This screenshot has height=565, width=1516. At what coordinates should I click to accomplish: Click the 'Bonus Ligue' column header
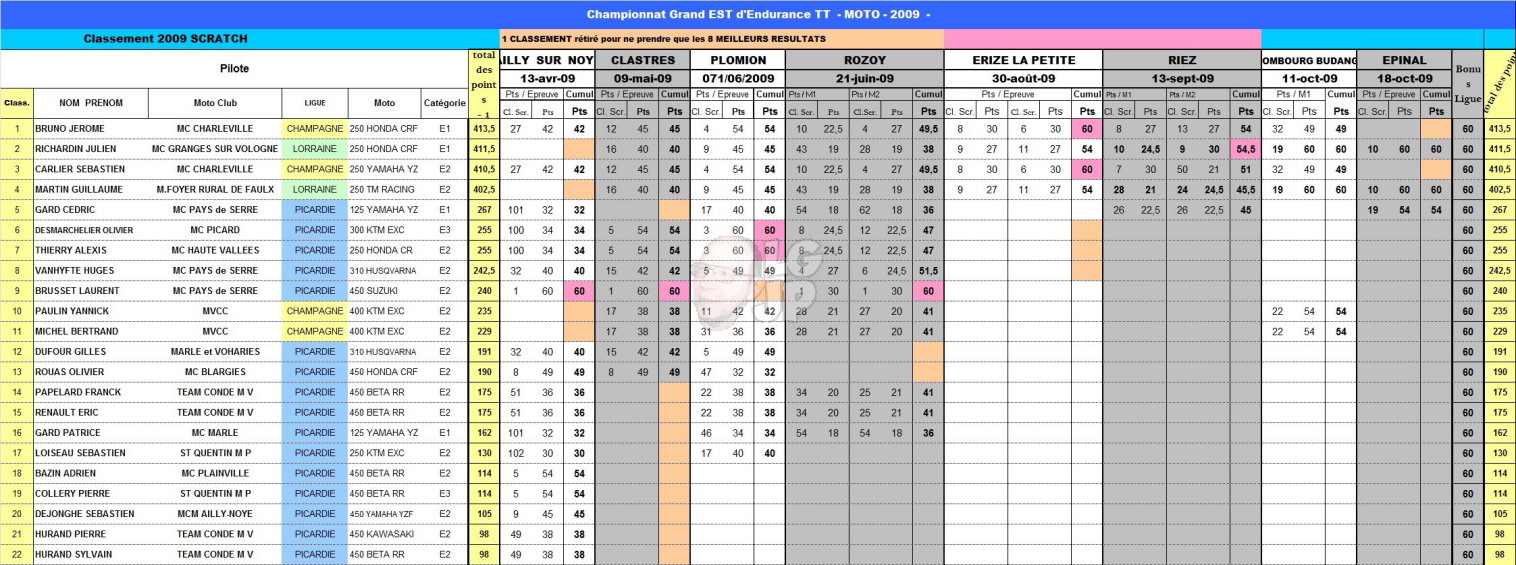(1468, 84)
